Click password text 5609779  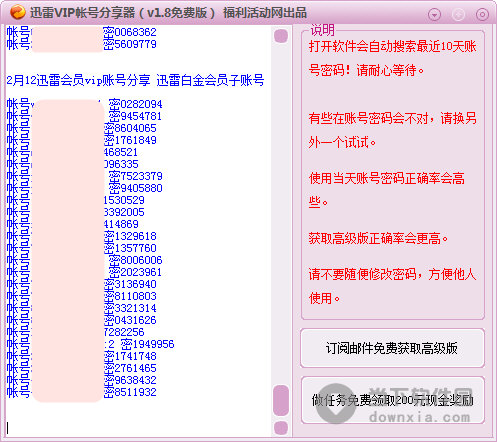click(135, 44)
